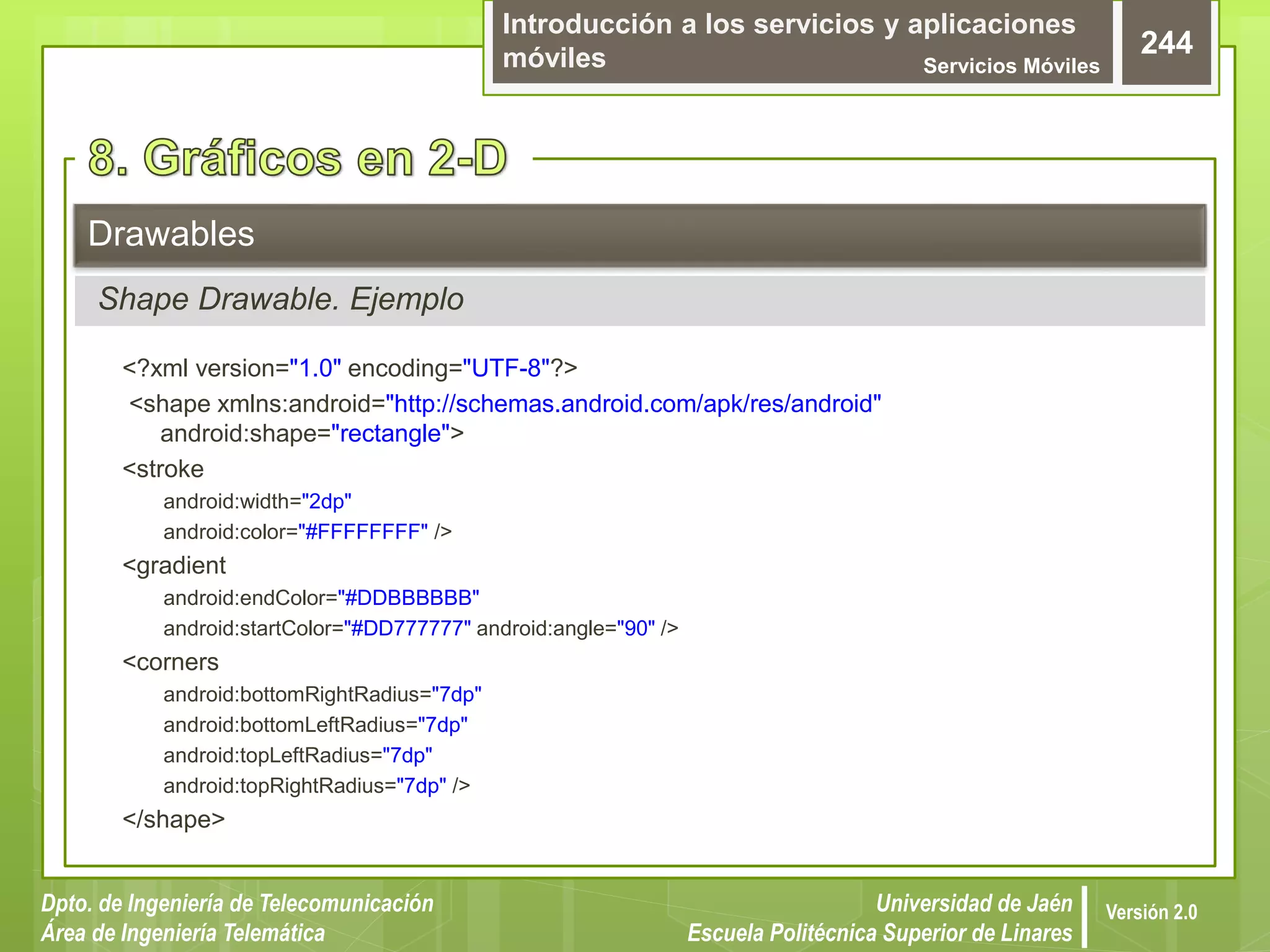Select the header 'Introducción a los servicios y aplicaciones móviles'
The image size is (1270, 952).
(x=789, y=41)
